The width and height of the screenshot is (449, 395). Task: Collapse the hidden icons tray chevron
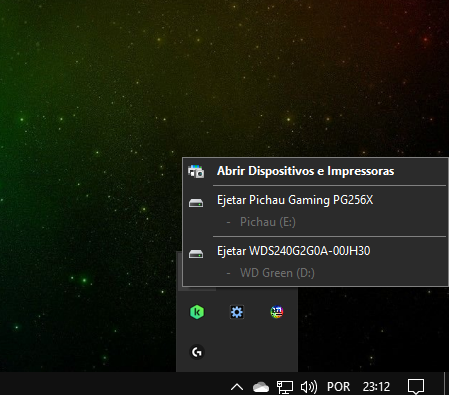pos(237,387)
